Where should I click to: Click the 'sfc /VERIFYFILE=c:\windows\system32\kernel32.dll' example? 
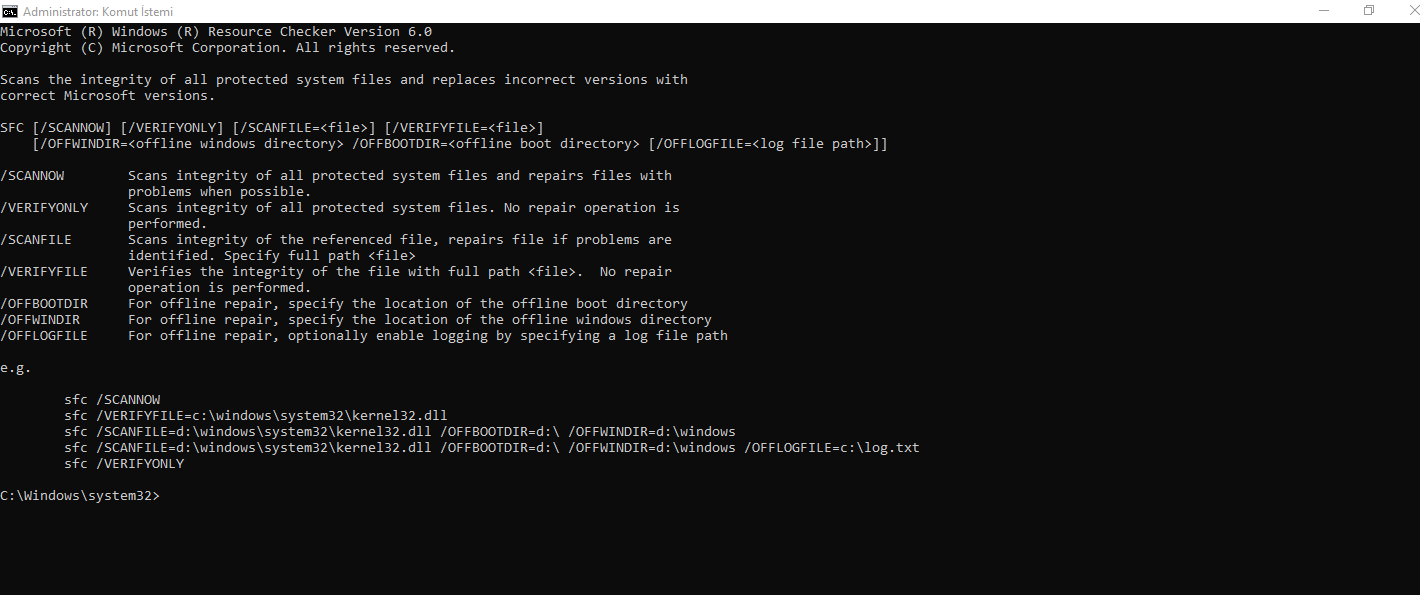point(256,416)
